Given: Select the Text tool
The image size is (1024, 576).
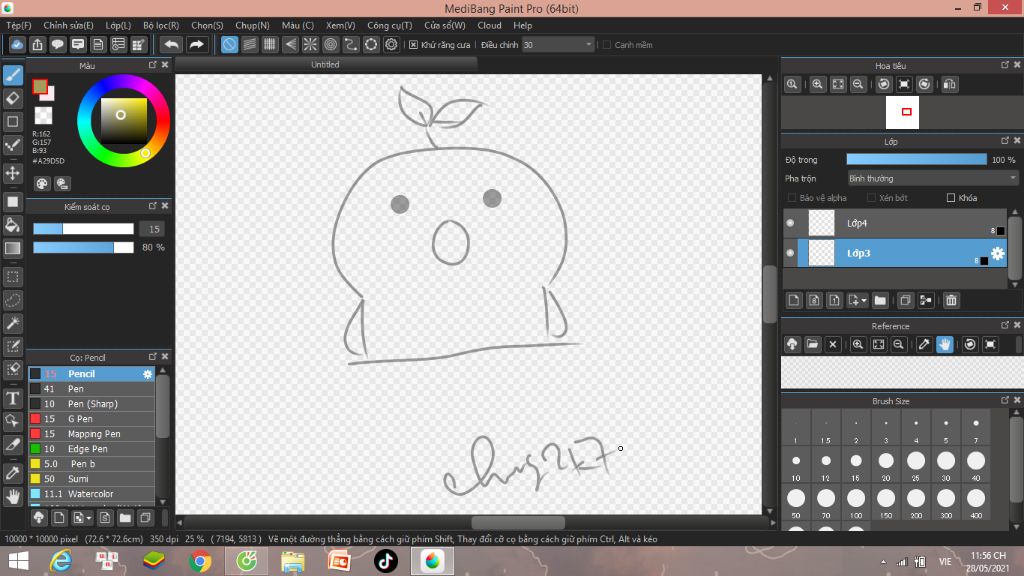Looking at the screenshot, I should click(x=12, y=398).
